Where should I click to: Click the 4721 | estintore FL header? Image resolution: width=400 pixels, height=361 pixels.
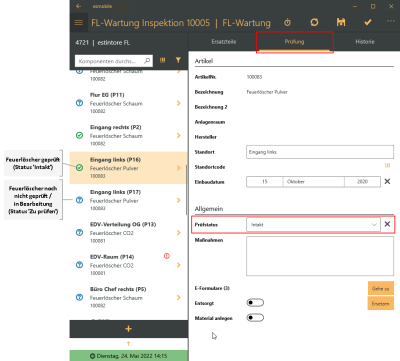click(103, 43)
